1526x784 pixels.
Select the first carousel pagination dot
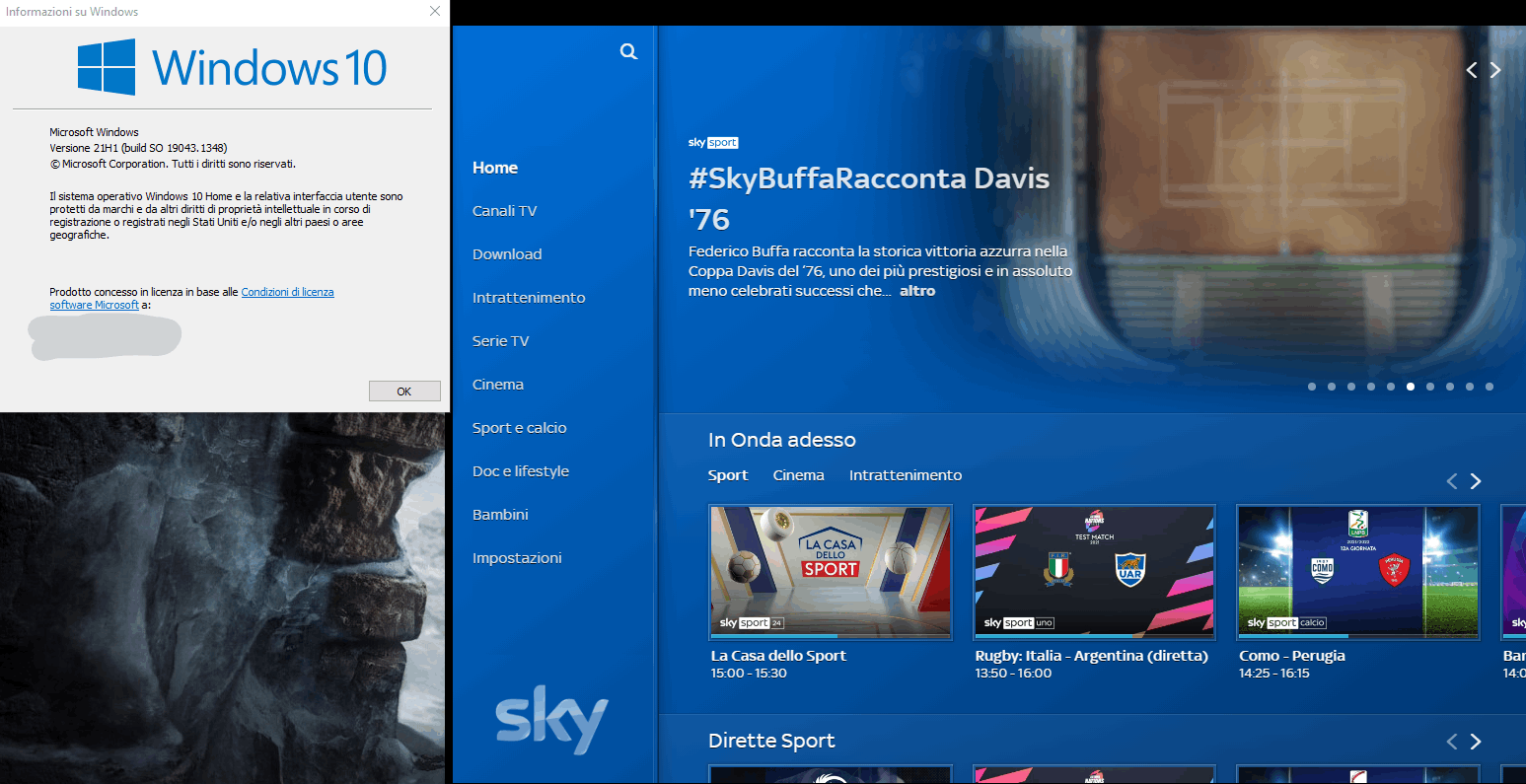1312,387
